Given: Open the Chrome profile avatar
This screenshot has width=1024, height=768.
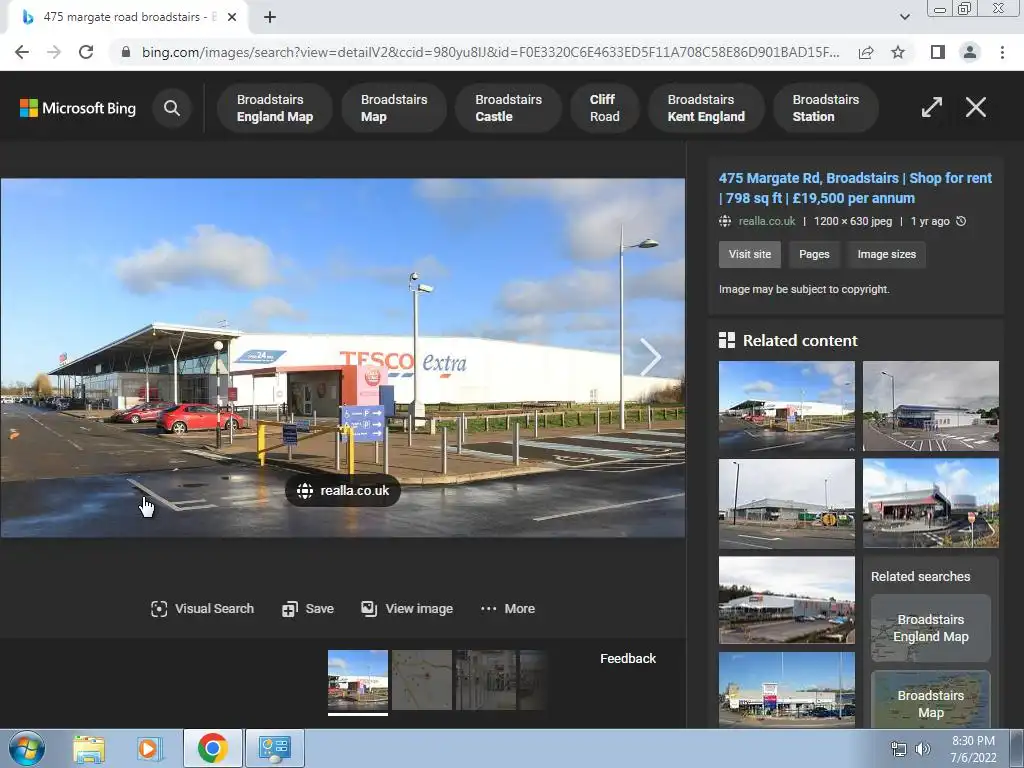Looking at the screenshot, I should click(970, 52).
